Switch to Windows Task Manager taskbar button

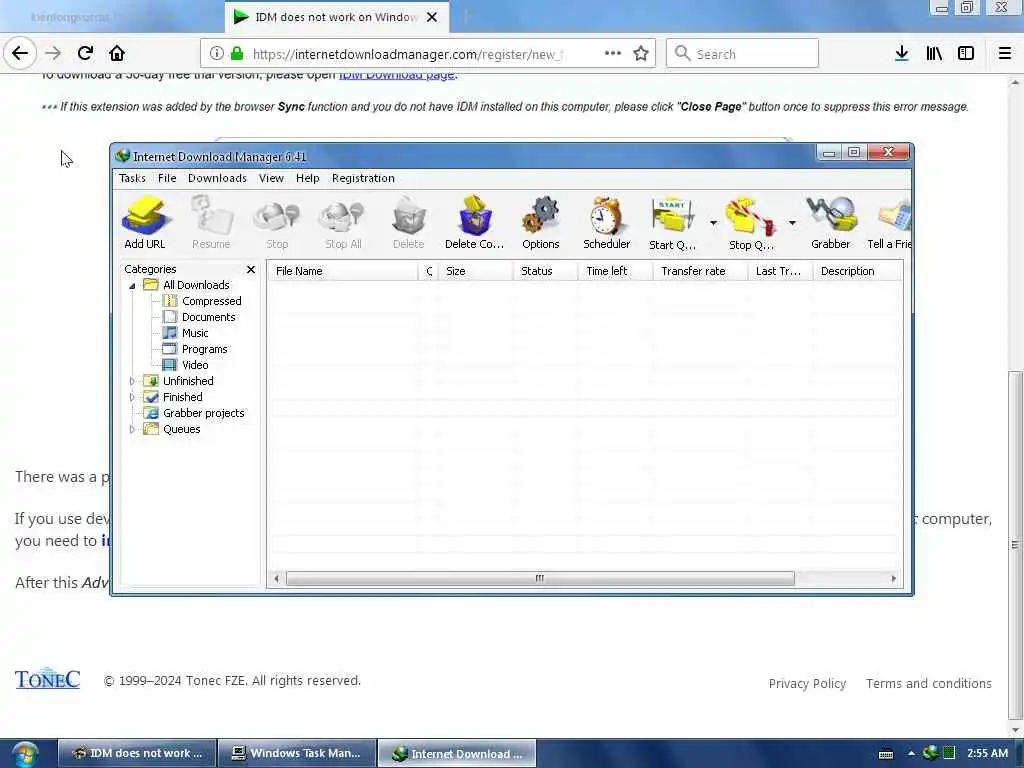click(x=297, y=753)
